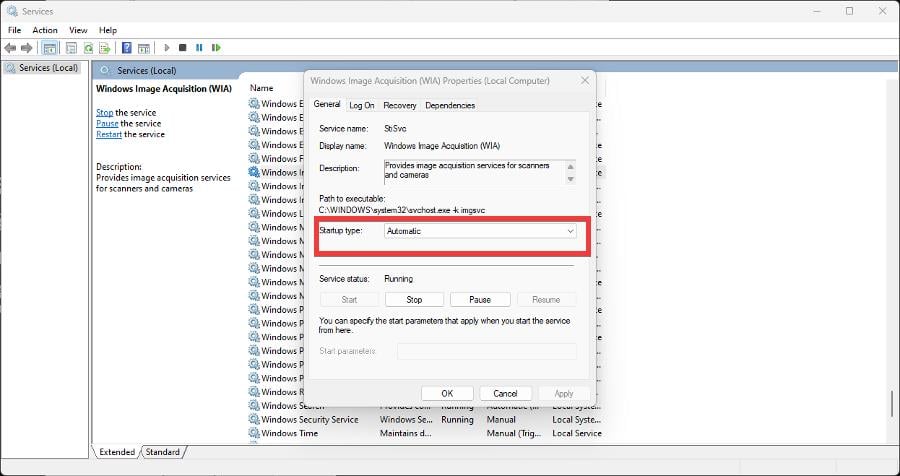Select the Standard view tab
900x476 pixels.
(162, 452)
